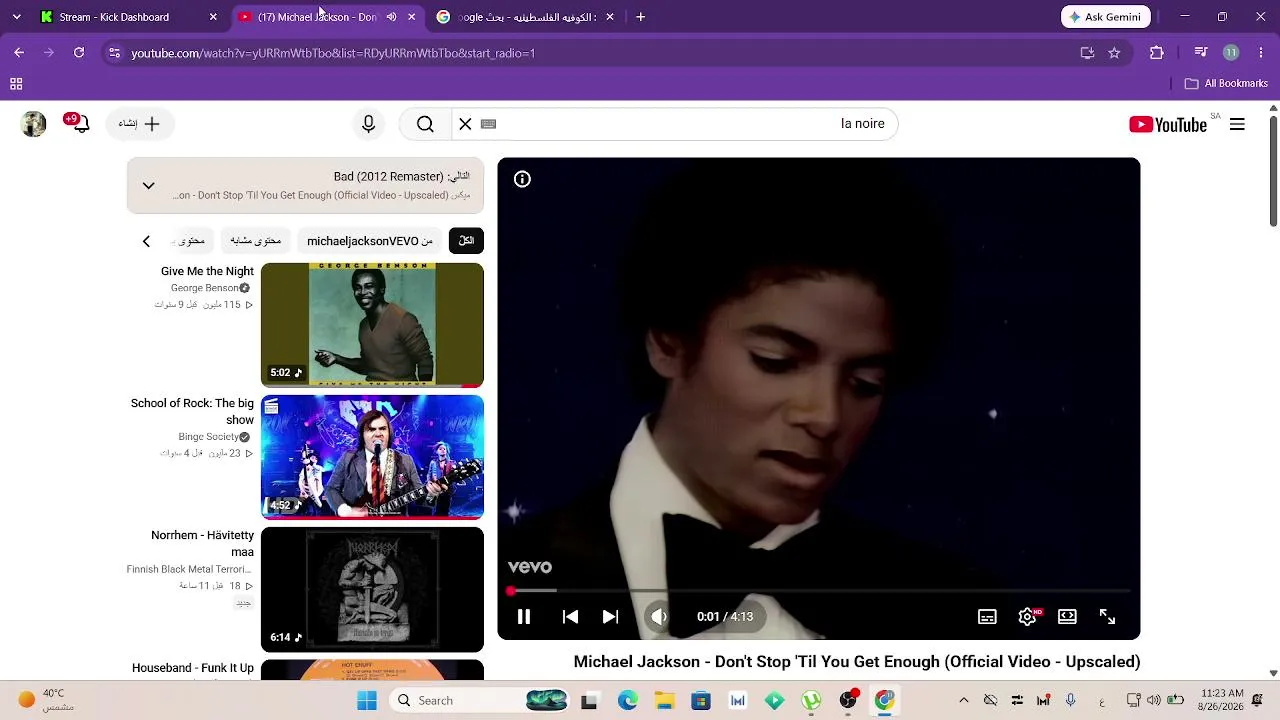
Task: Open Norrhem Hävitetty maa thumbnail
Action: pos(372,590)
